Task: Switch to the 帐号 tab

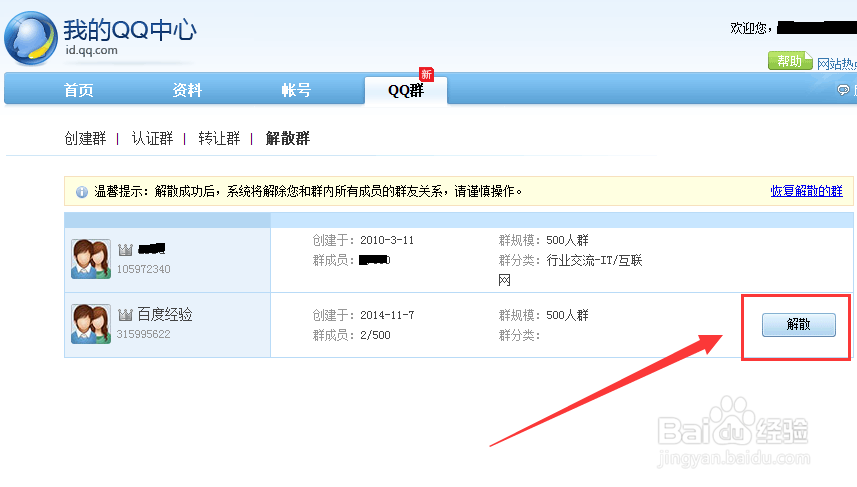Action: [296, 90]
